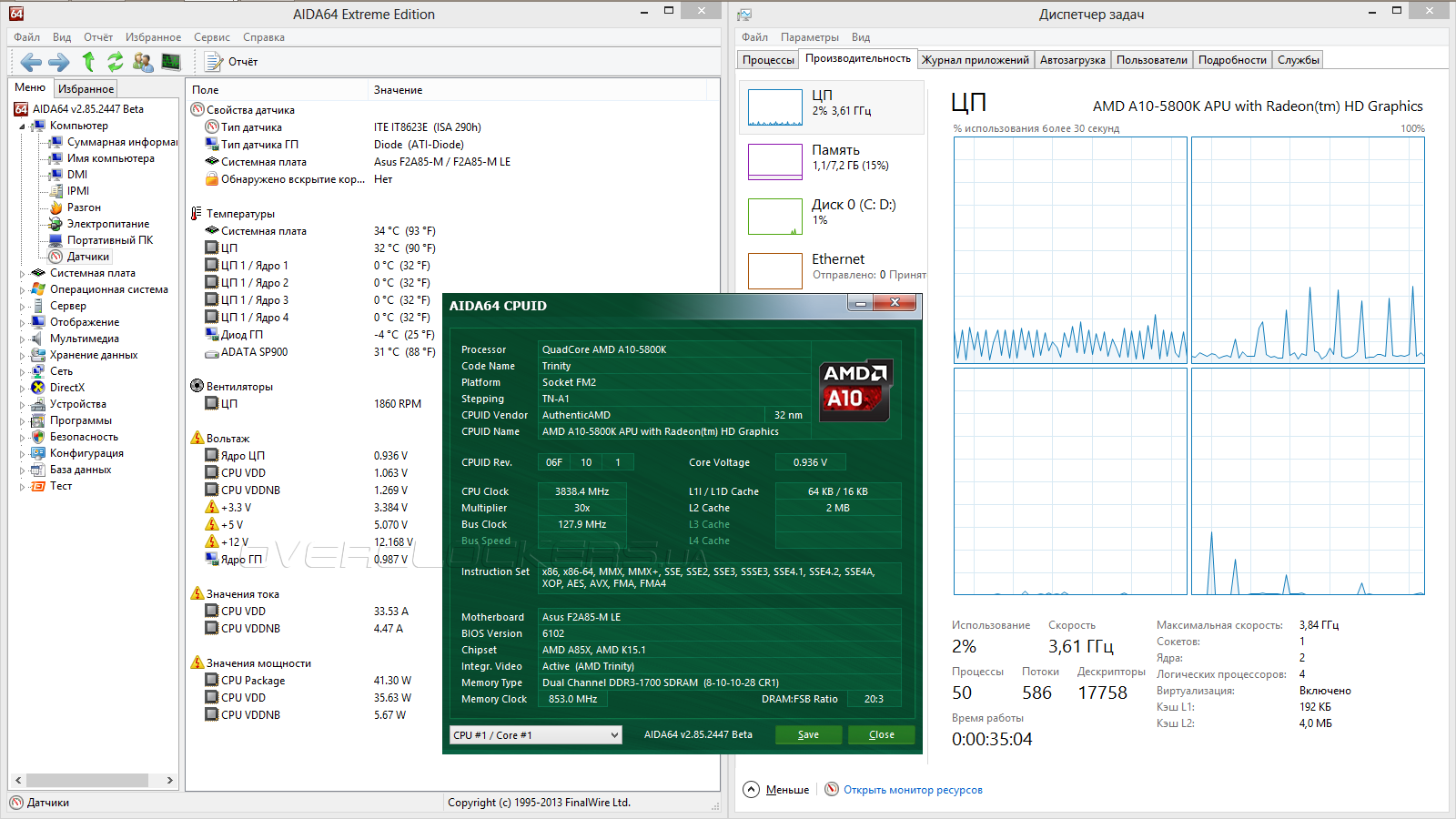This screenshot has height=819, width=1456.
Task: Collapse the Компьютер tree node
Action: pos(23,126)
